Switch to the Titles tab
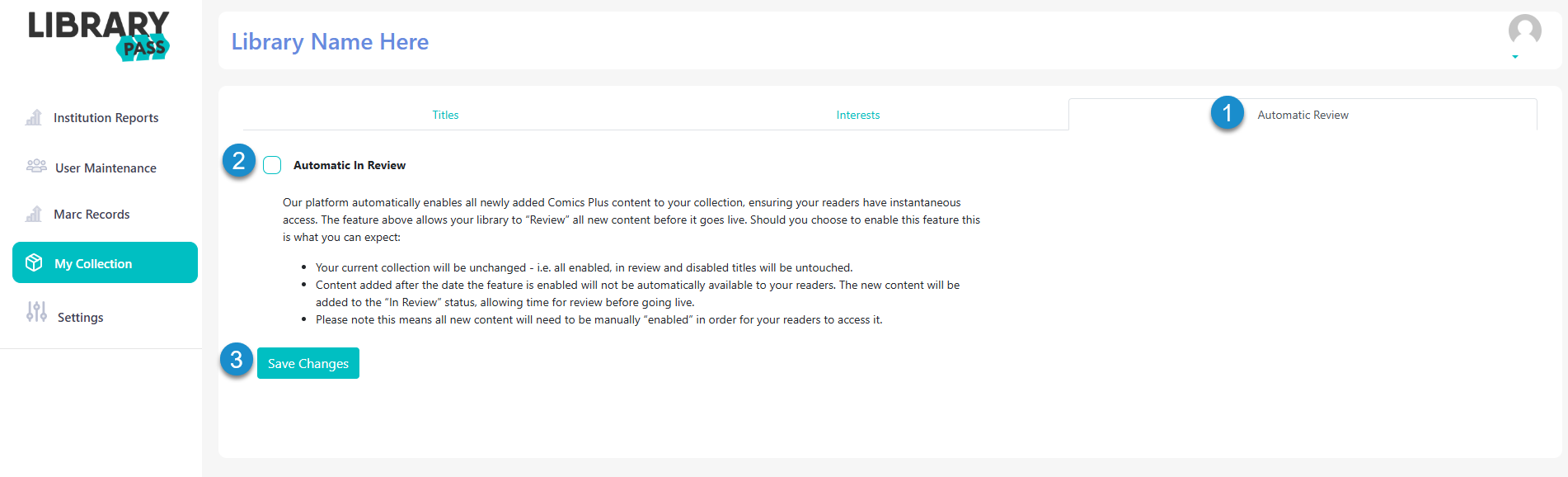The width and height of the screenshot is (1568, 477). (445, 115)
